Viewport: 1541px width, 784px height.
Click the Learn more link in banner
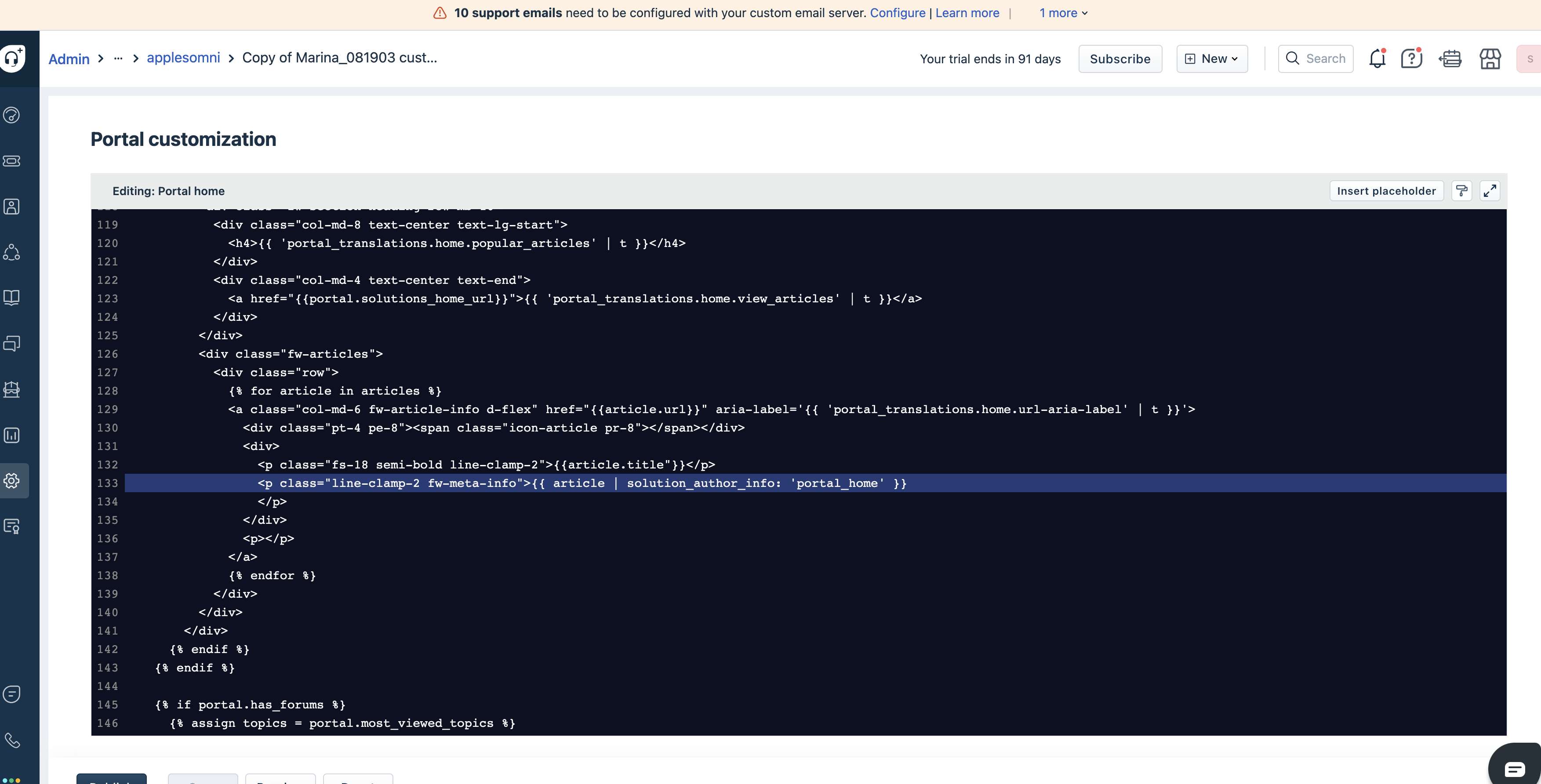coord(967,13)
